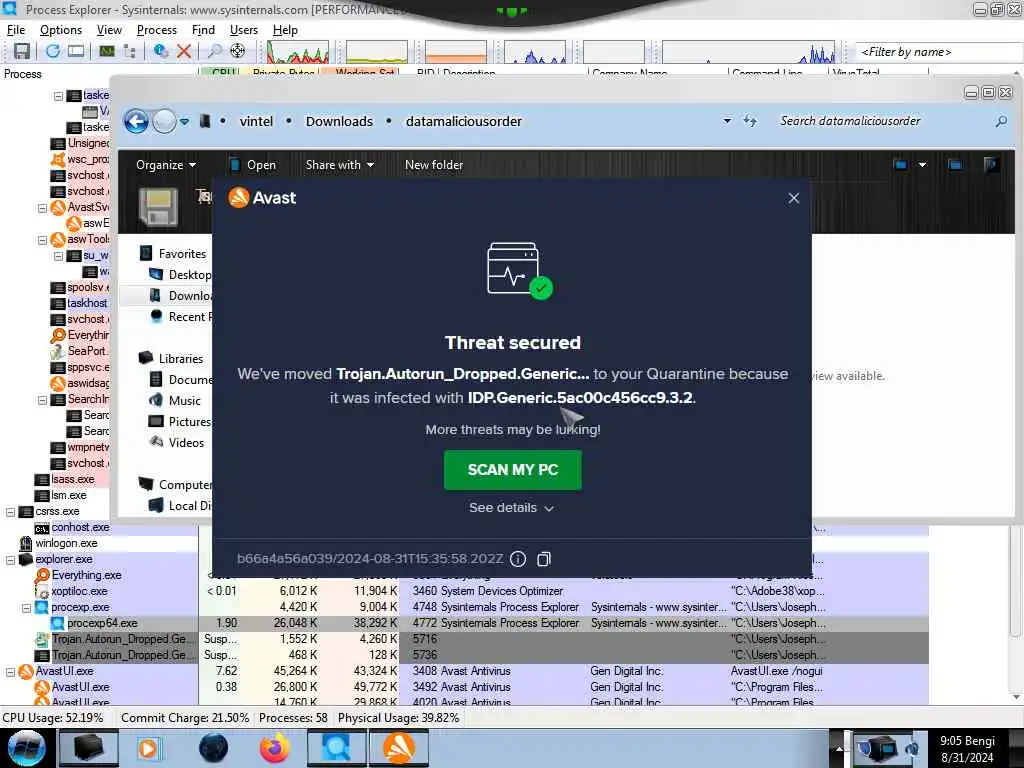This screenshot has height=768, width=1024.
Task: Click the Save toolbar icon in Process Explorer
Action: [22, 51]
